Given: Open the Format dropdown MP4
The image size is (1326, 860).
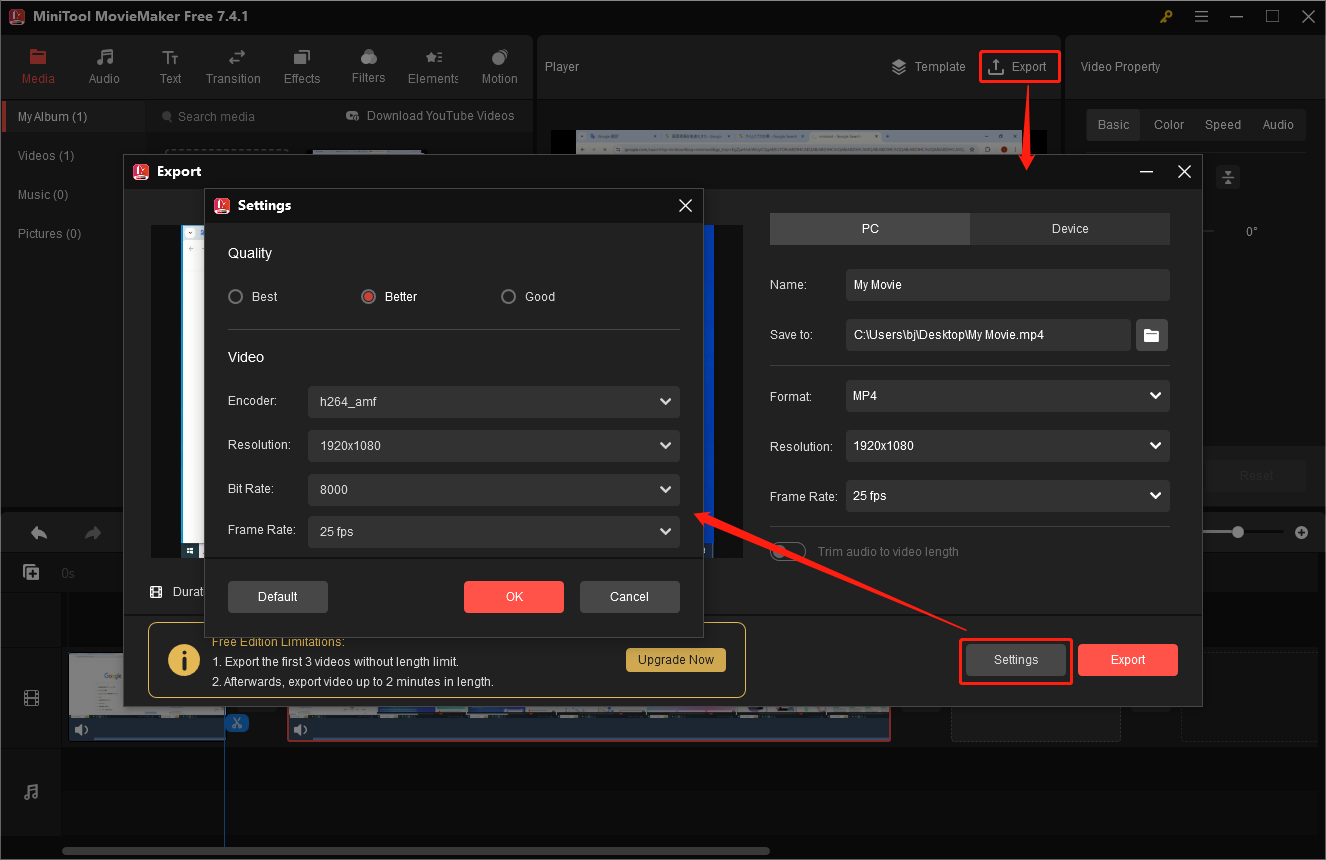Looking at the screenshot, I should [x=1007, y=396].
